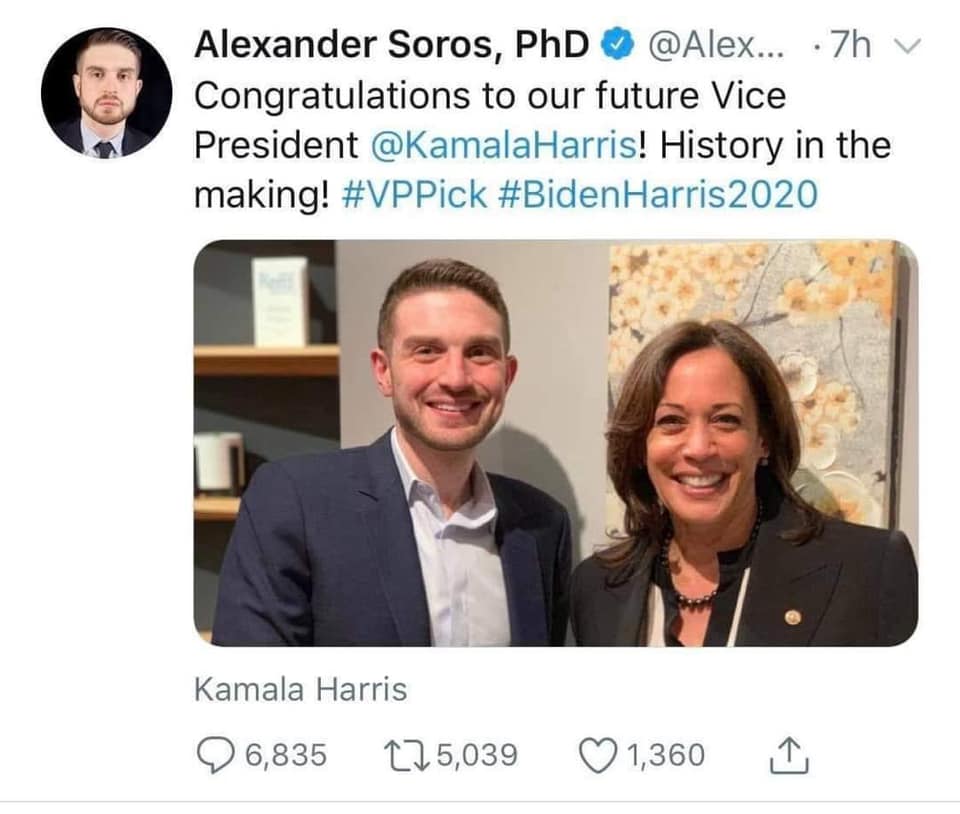Viewport: 960px width, 814px height.
Task: Click the truncated @Alex... handle
Action: click(x=714, y=45)
